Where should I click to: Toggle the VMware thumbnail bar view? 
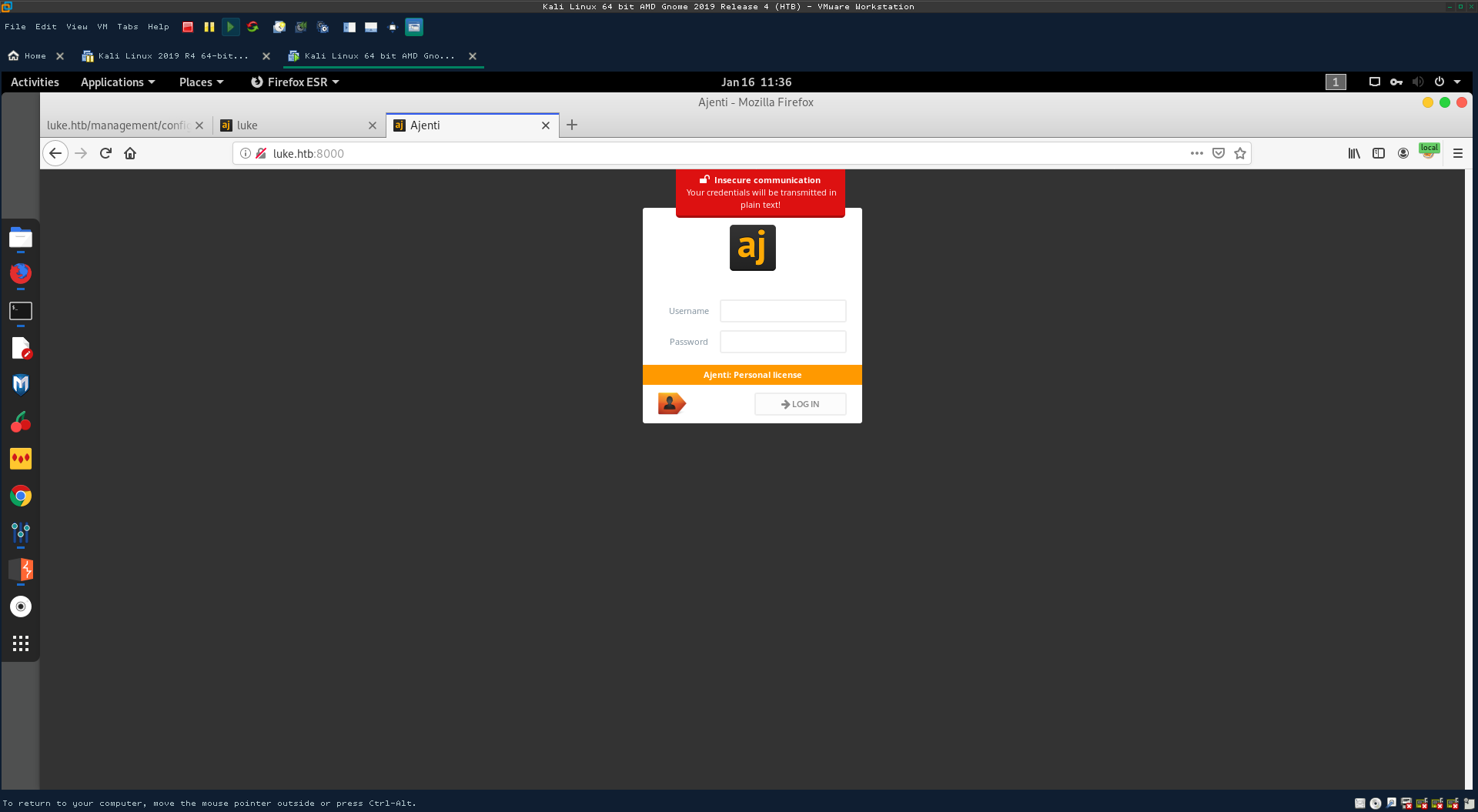point(371,27)
